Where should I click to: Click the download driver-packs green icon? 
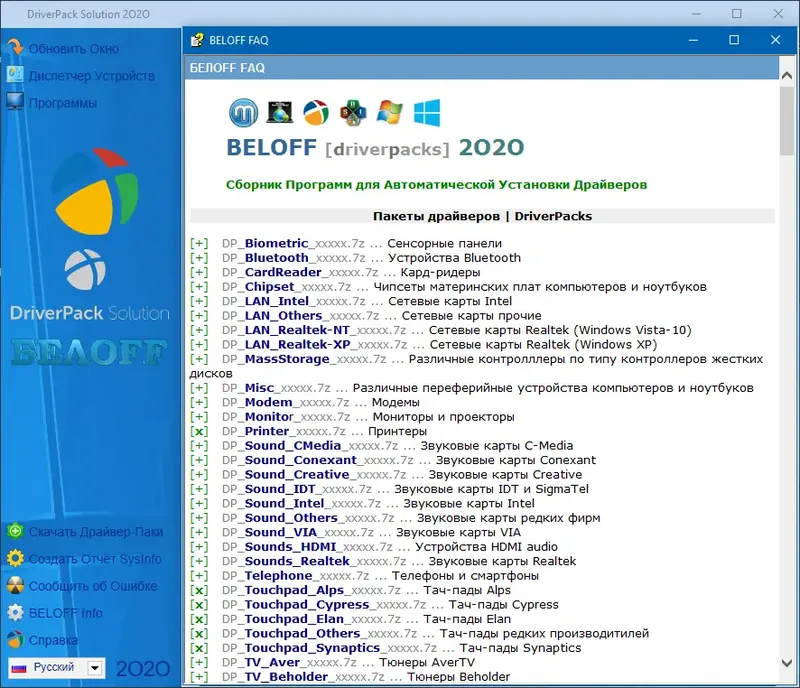(x=15, y=531)
